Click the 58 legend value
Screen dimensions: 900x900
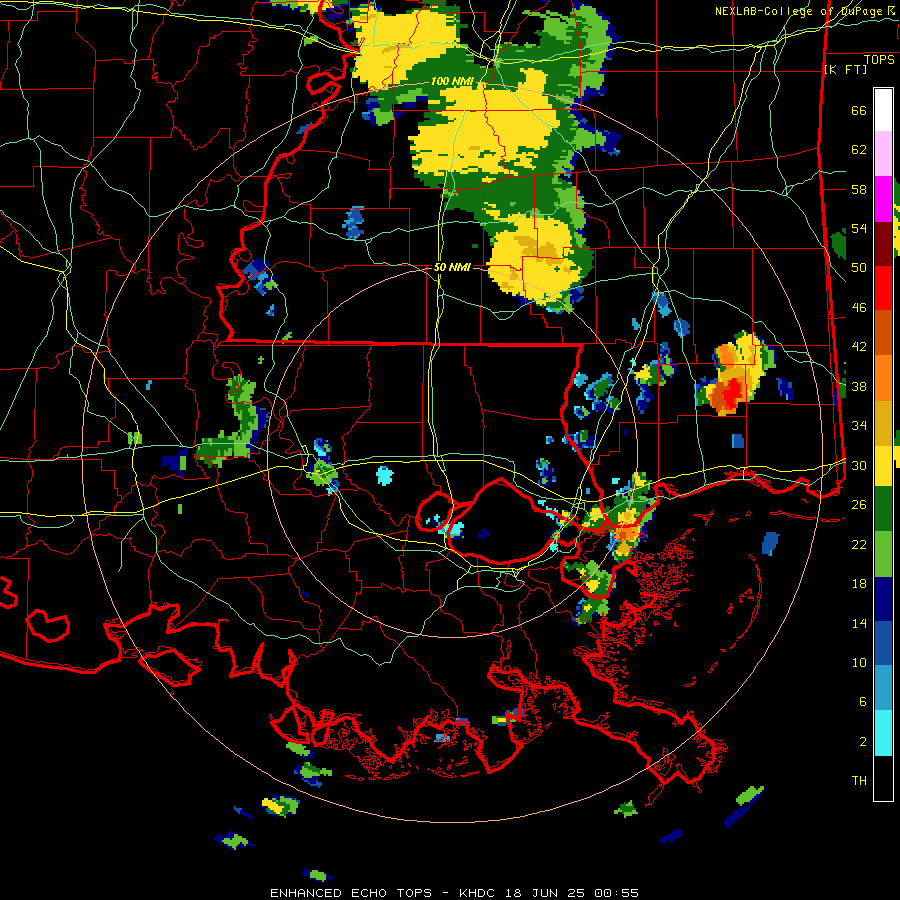859,189
